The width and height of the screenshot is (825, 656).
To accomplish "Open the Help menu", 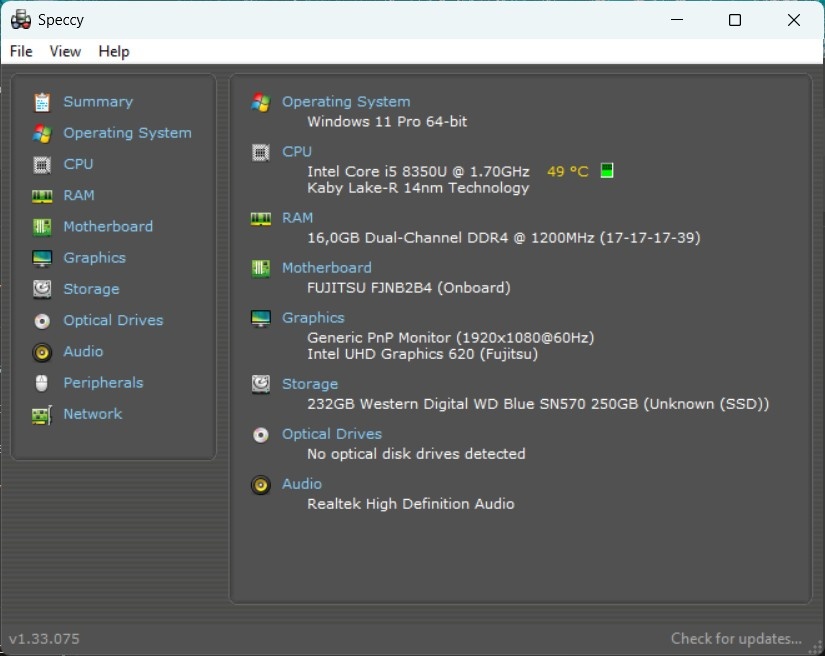I will point(113,51).
